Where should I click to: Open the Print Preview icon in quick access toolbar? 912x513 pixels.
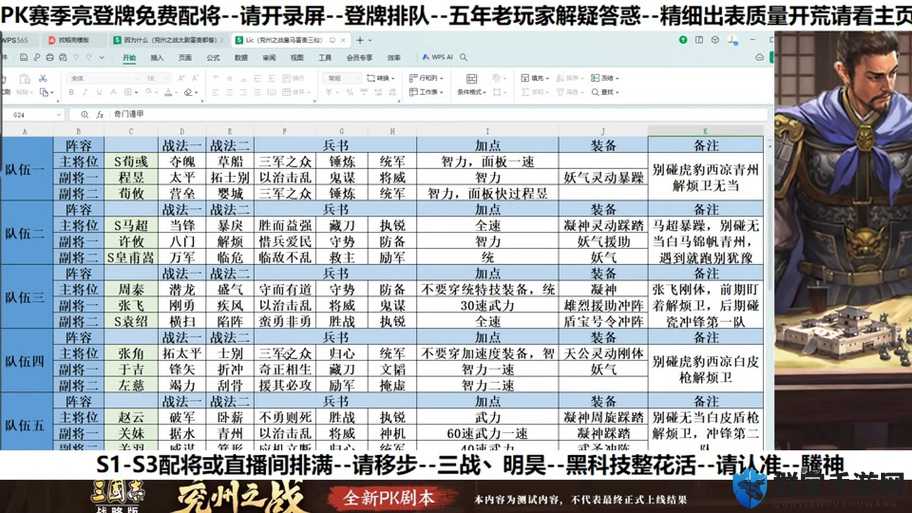coord(62,58)
